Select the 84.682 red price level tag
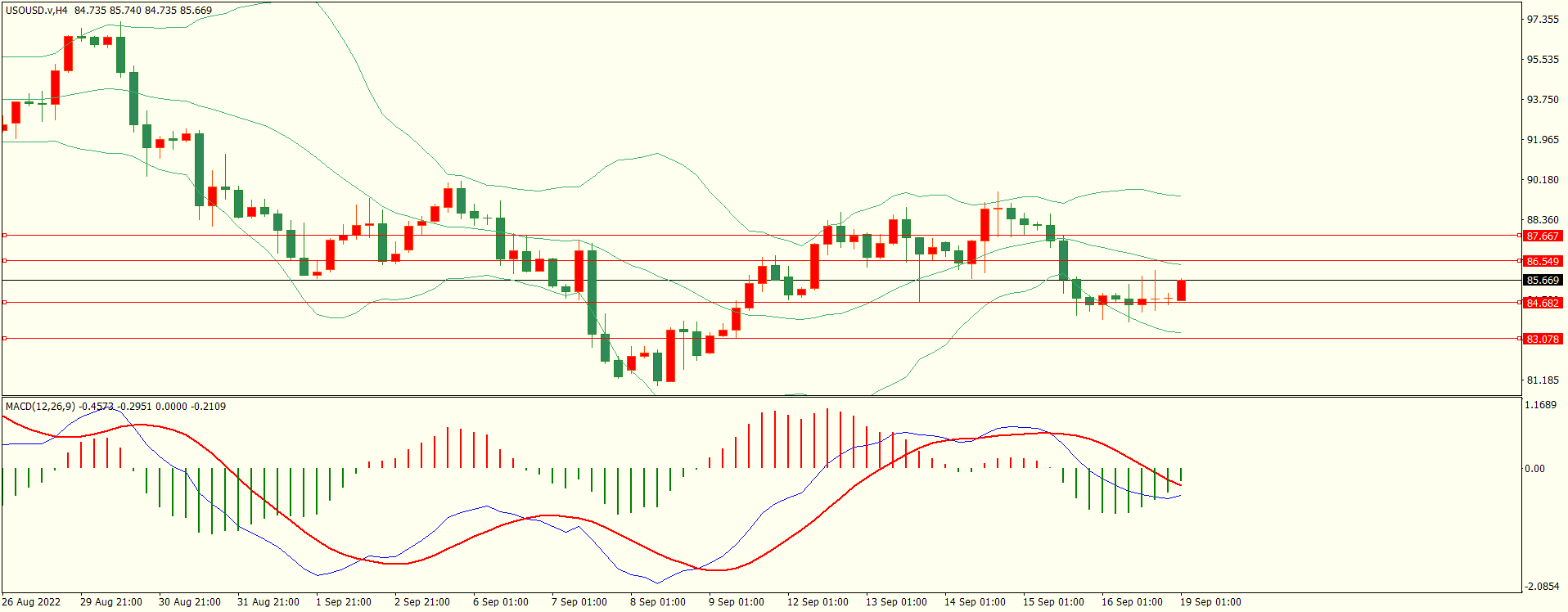 (x=1543, y=304)
